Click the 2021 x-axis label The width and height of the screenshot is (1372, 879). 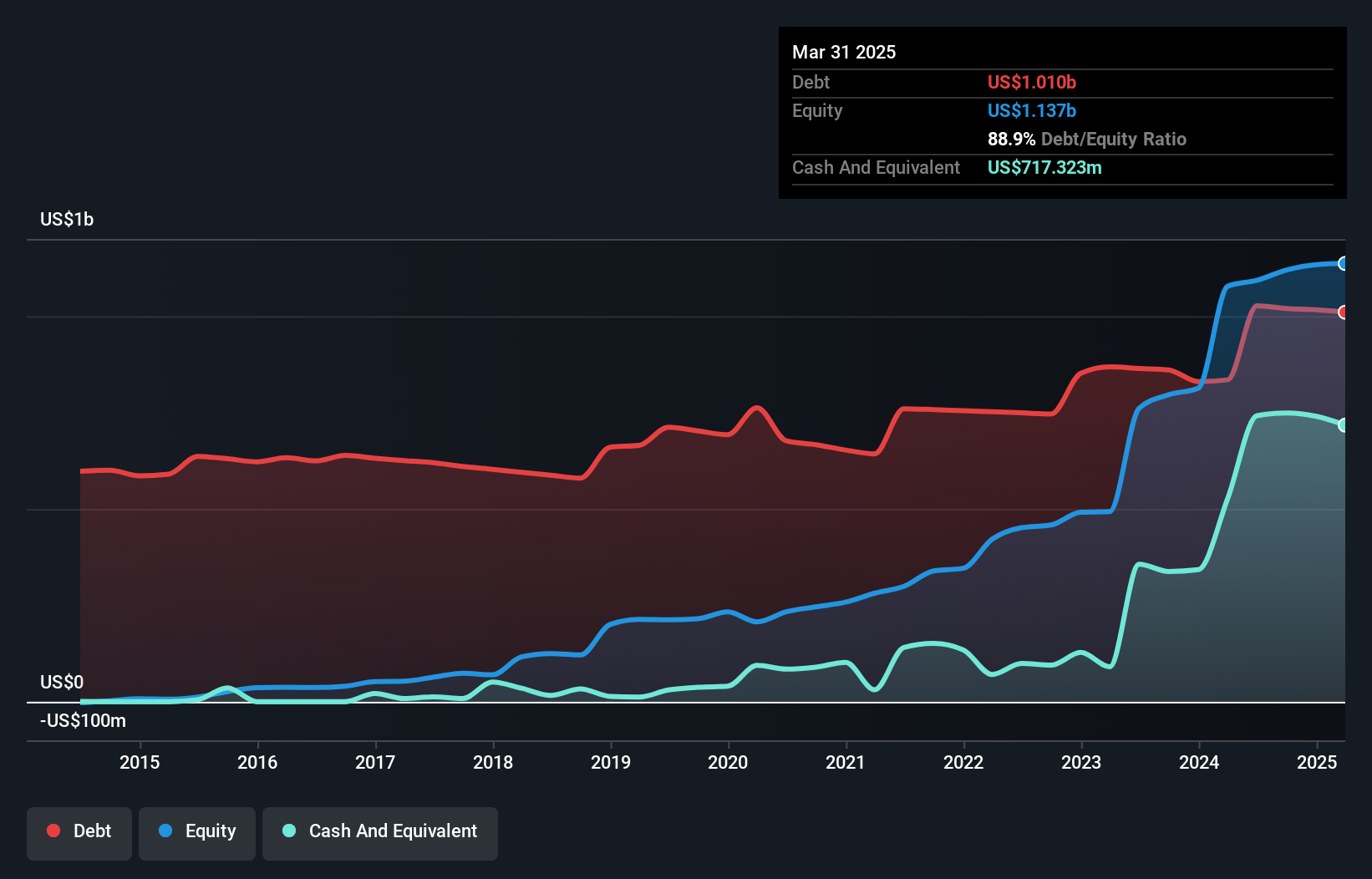coord(846,762)
